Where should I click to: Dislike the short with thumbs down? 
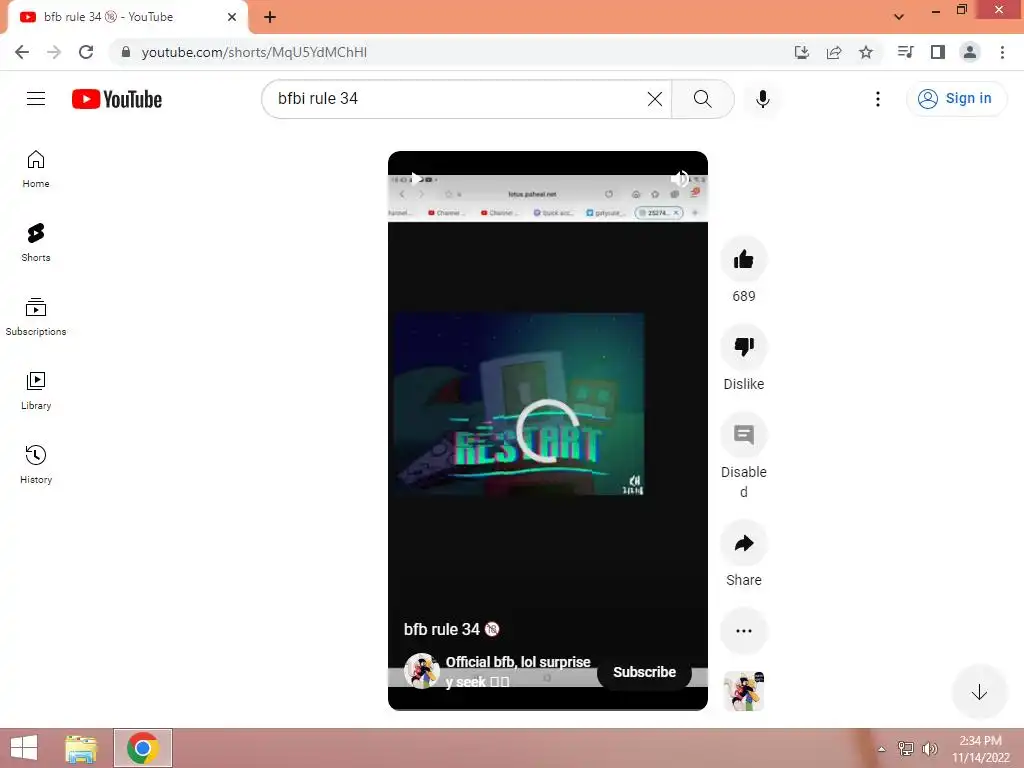(743, 347)
